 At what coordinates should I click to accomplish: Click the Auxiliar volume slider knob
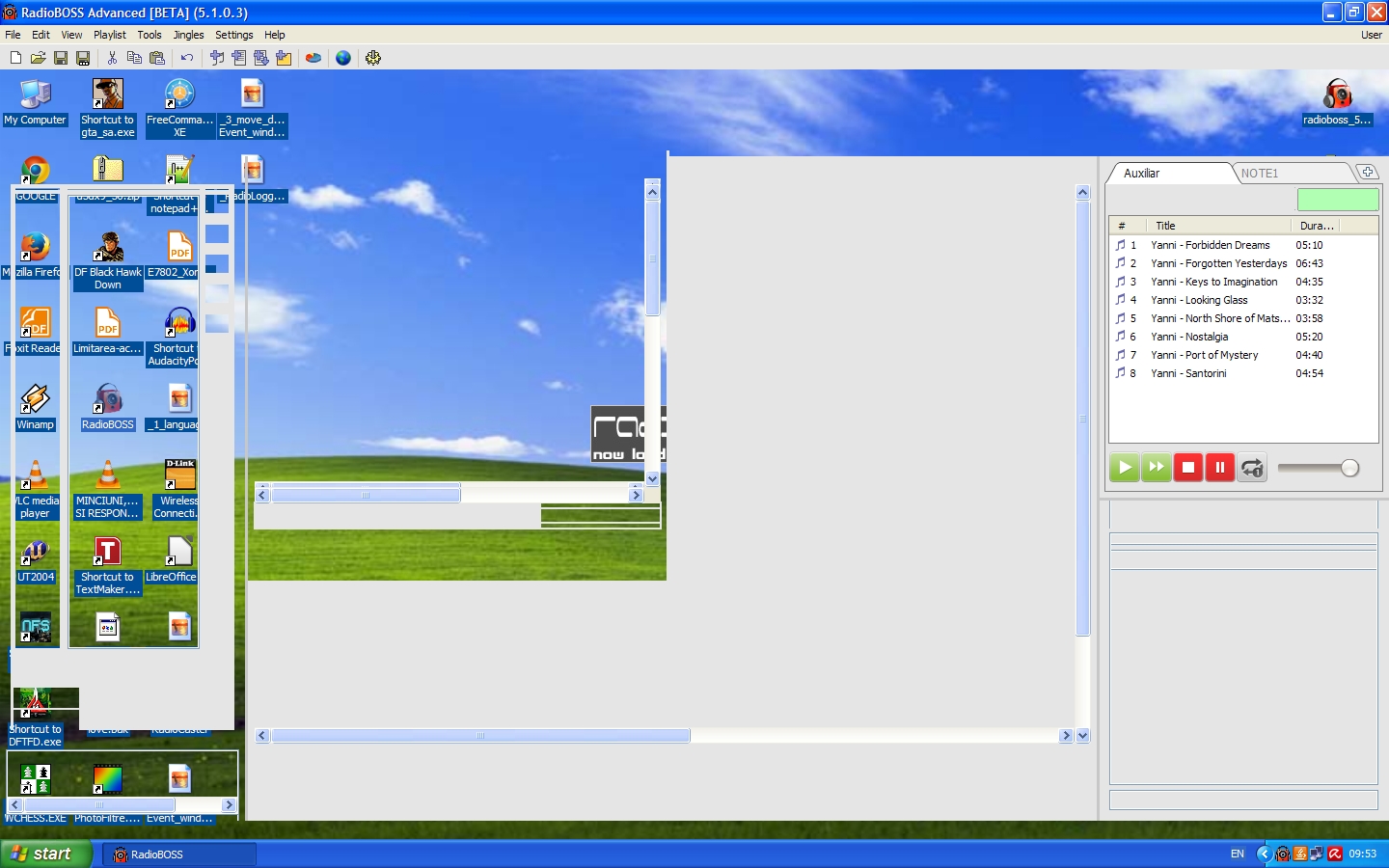point(1349,468)
